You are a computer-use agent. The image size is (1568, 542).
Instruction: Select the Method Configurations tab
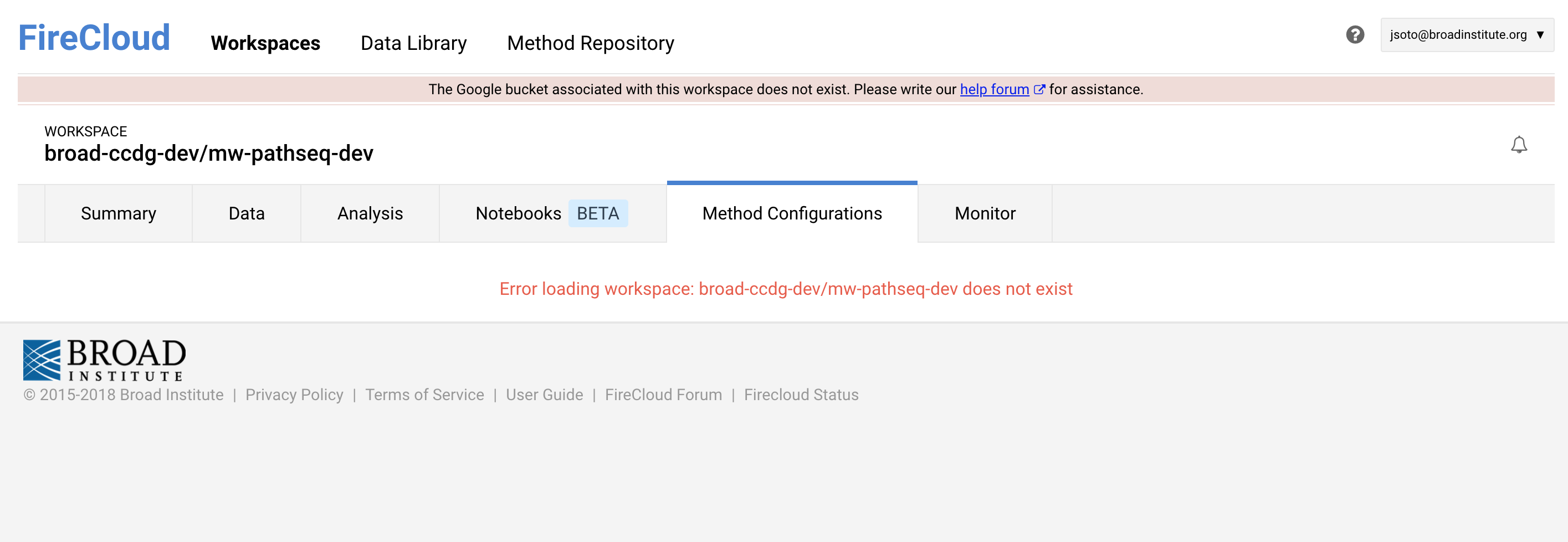[x=792, y=214]
